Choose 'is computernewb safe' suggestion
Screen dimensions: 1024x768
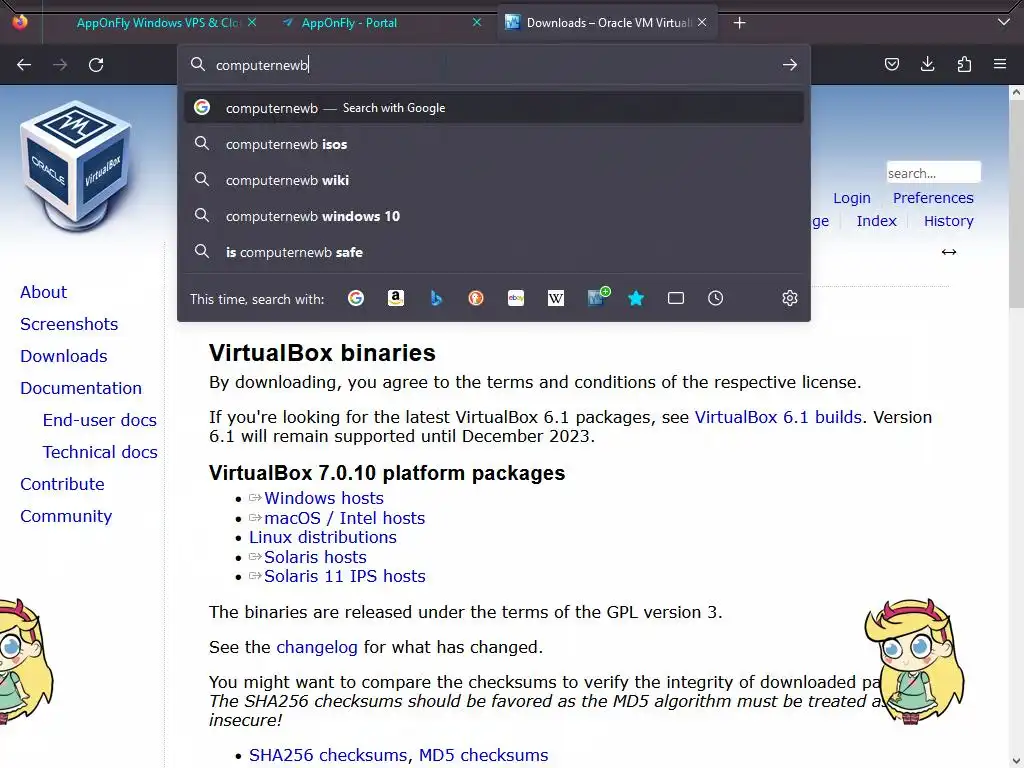[494, 252]
